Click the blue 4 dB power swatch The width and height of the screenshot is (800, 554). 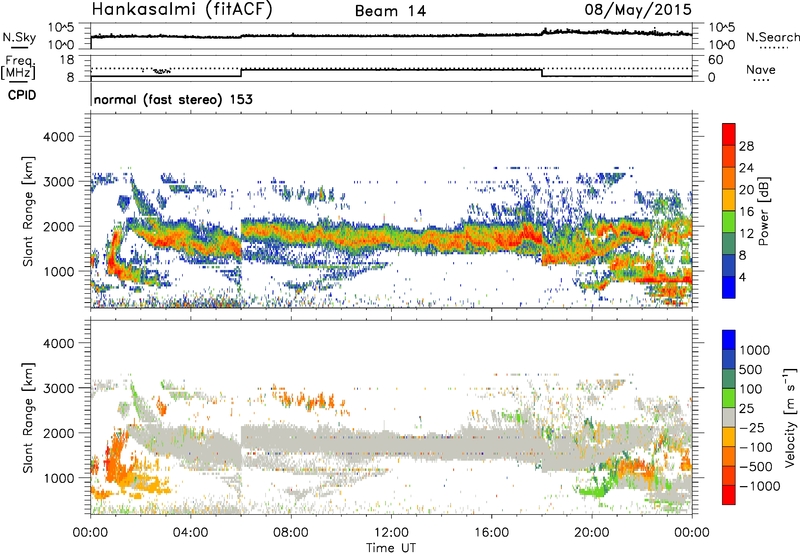pyautogui.click(x=729, y=287)
